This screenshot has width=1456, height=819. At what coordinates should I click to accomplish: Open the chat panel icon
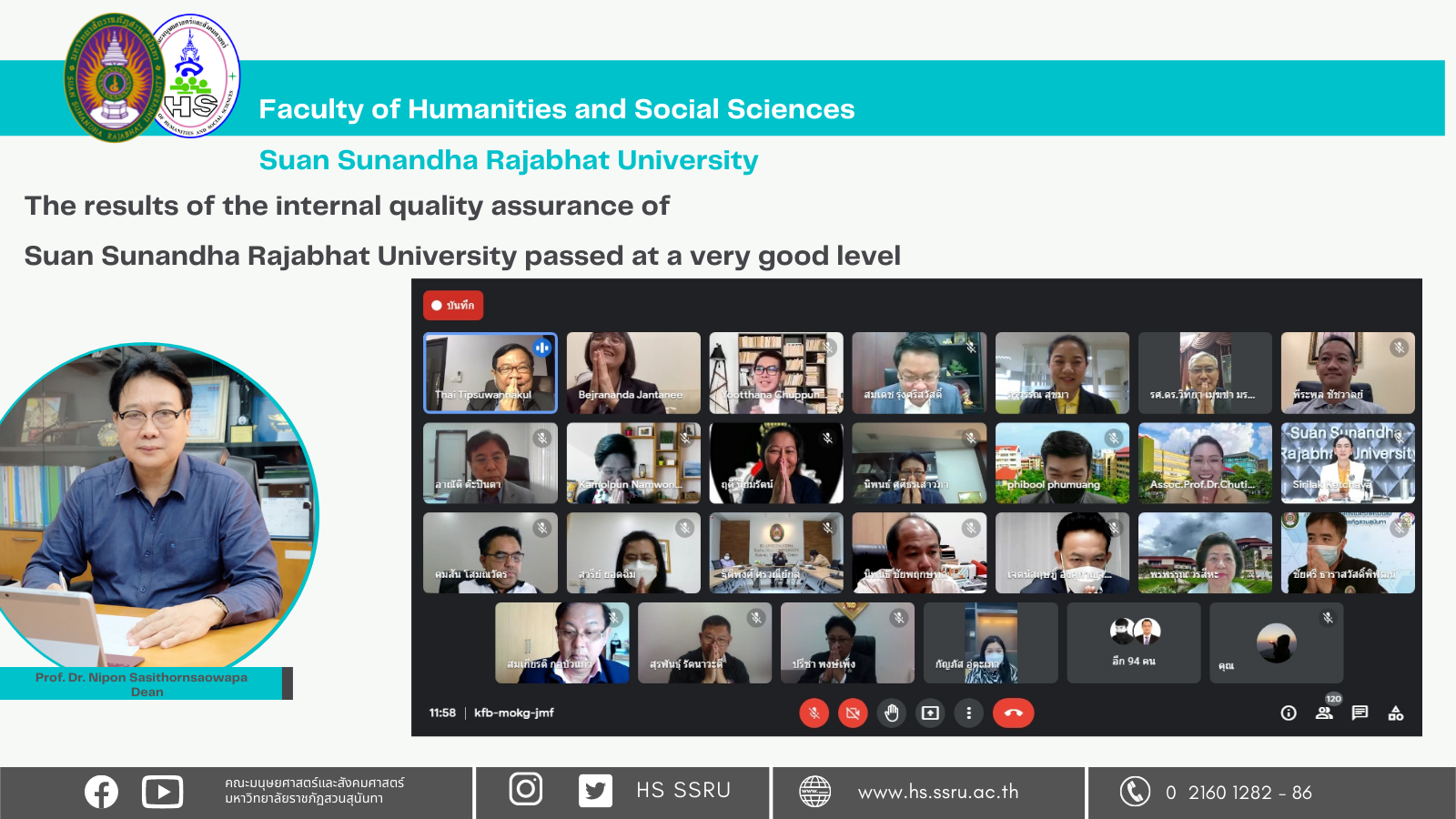point(1360,713)
